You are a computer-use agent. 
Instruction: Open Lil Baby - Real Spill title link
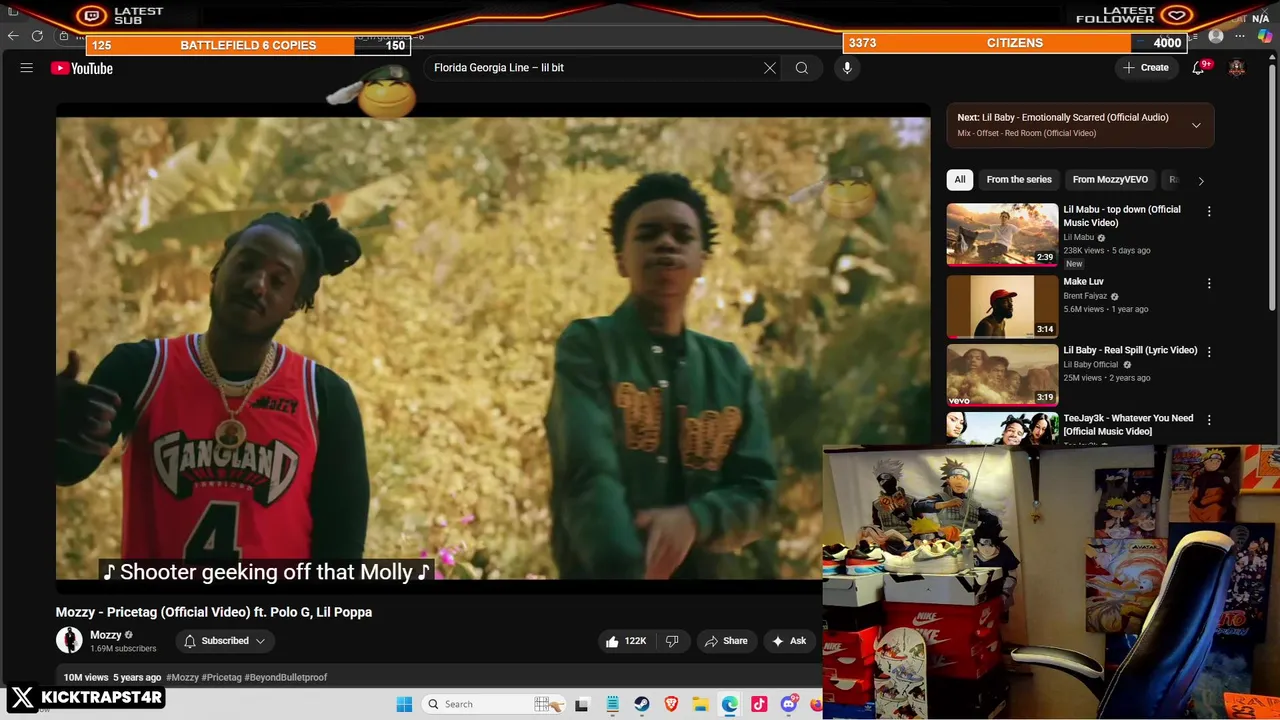pos(1130,350)
